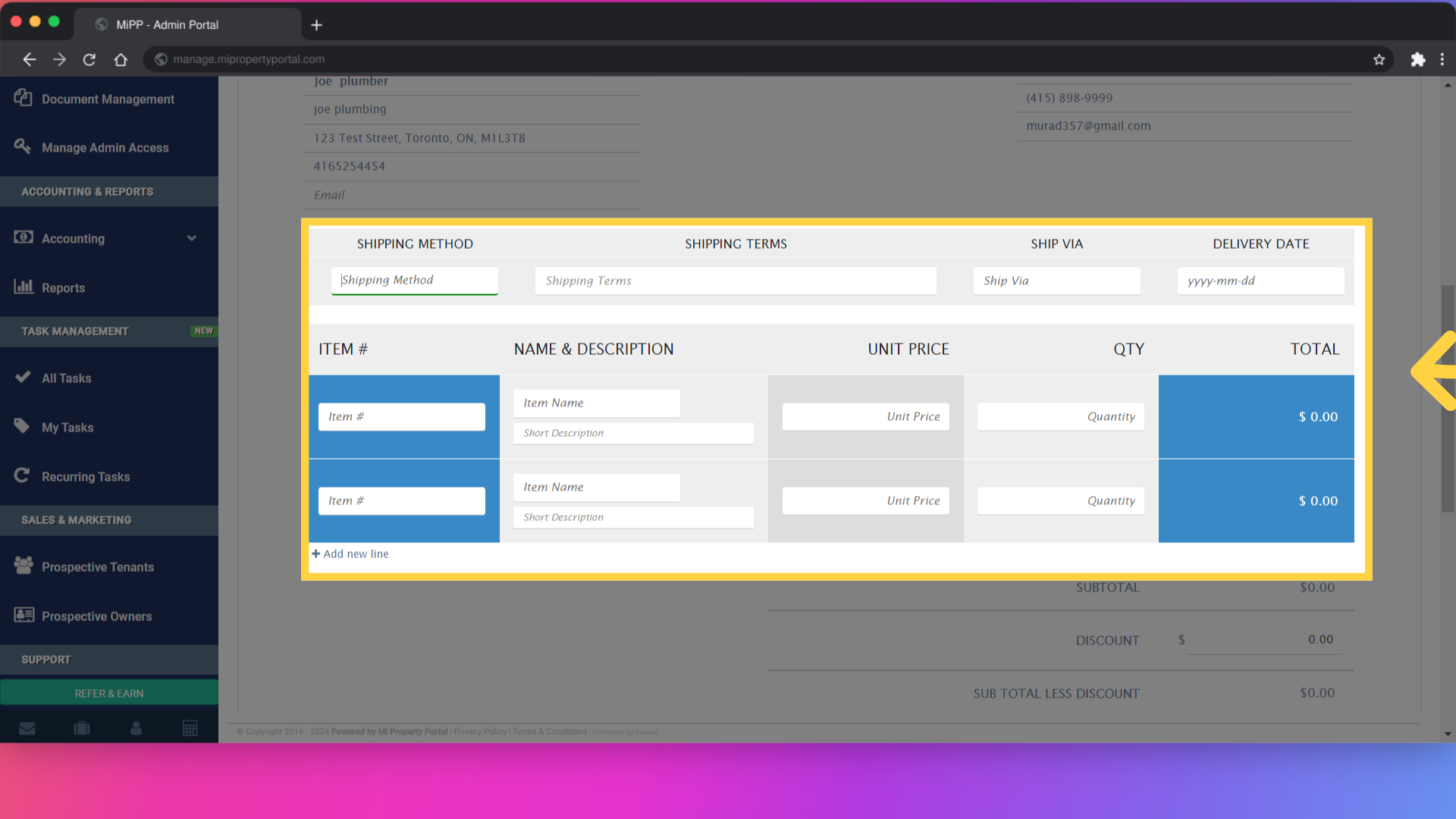The image size is (1456, 819).
Task: Click the All Tasks checkmark icon
Action: [x=23, y=377]
